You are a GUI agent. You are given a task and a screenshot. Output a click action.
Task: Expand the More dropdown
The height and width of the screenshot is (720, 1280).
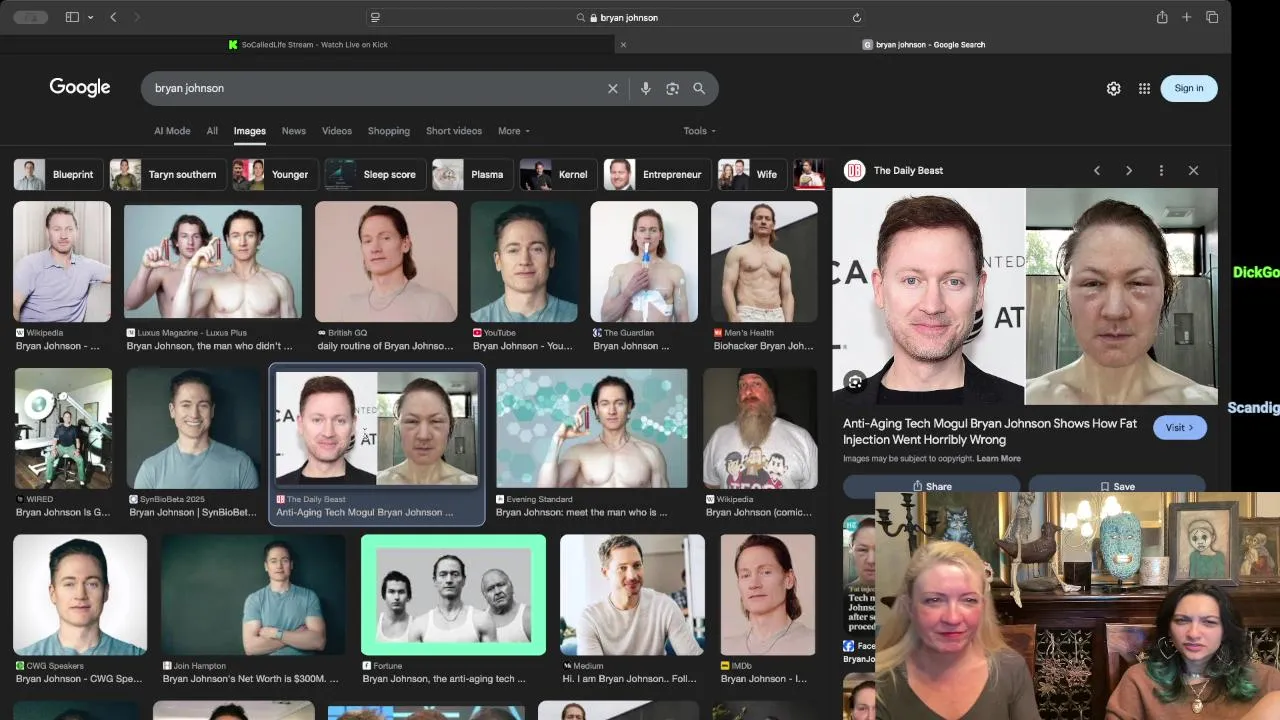(514, 131)
